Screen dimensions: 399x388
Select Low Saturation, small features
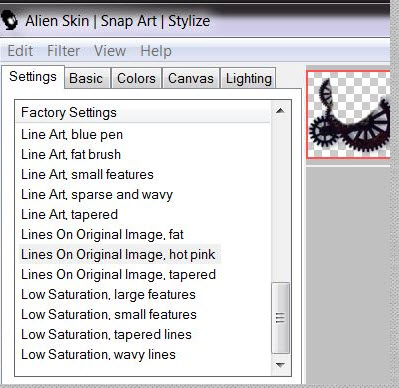point(109,315)
